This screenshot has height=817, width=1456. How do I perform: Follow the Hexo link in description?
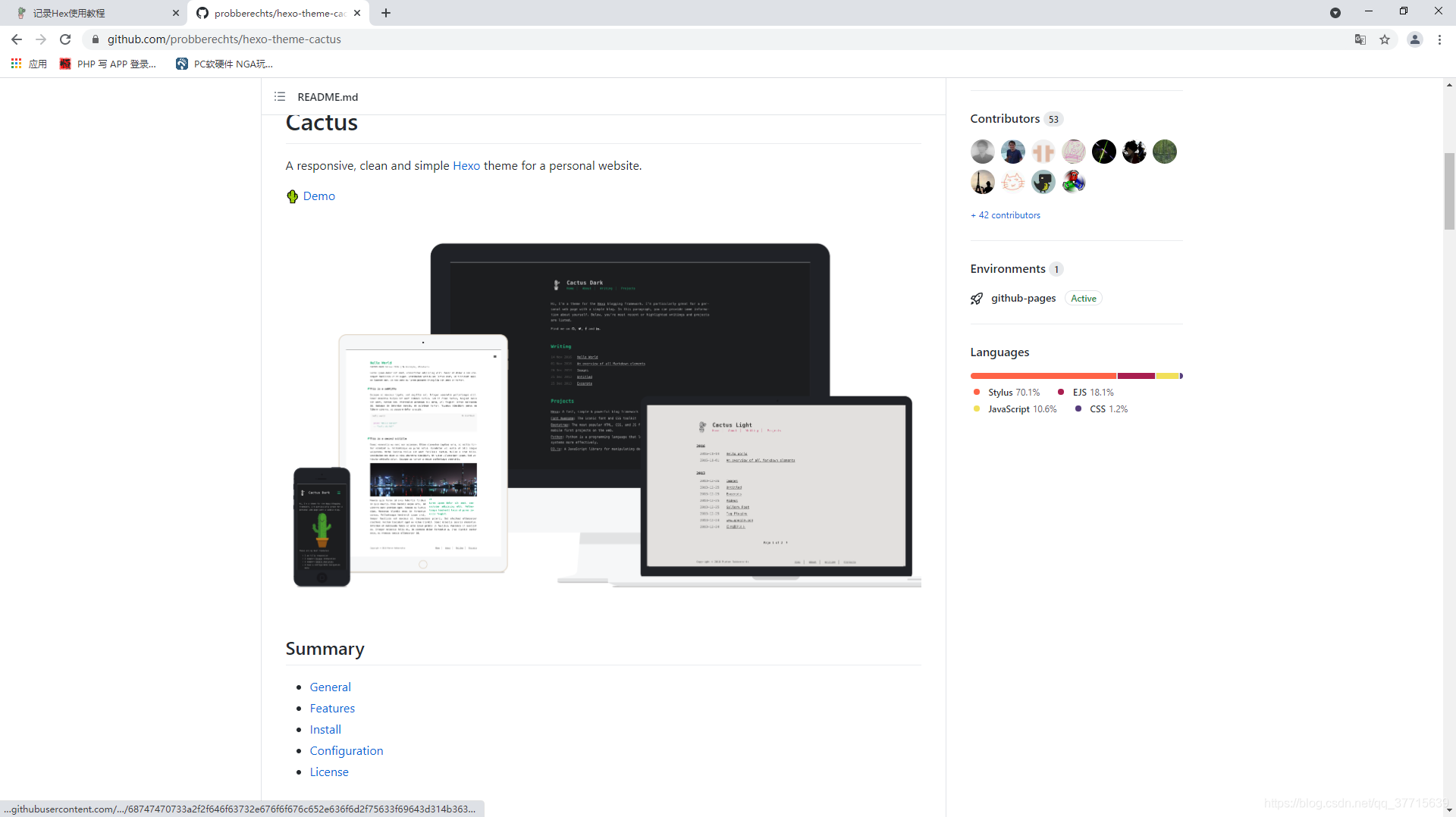pyautogui.click(x=466, y=166)
